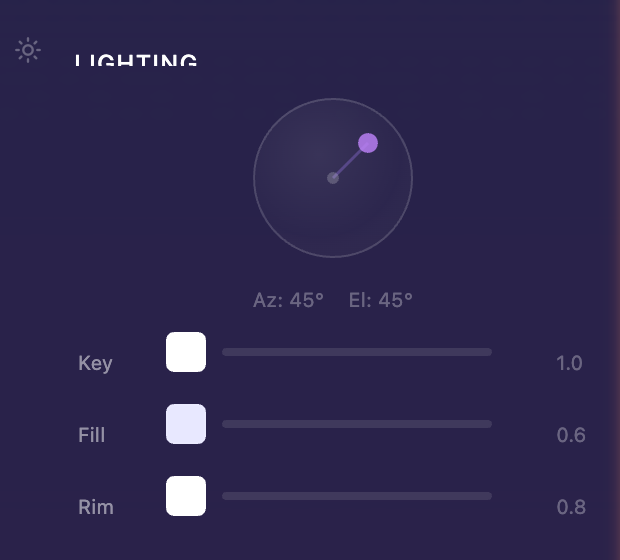The height and width of the screenshot is (560, 620).
Task: Click the El: 45° elevation readout
Action: click(x=380, y=300)
